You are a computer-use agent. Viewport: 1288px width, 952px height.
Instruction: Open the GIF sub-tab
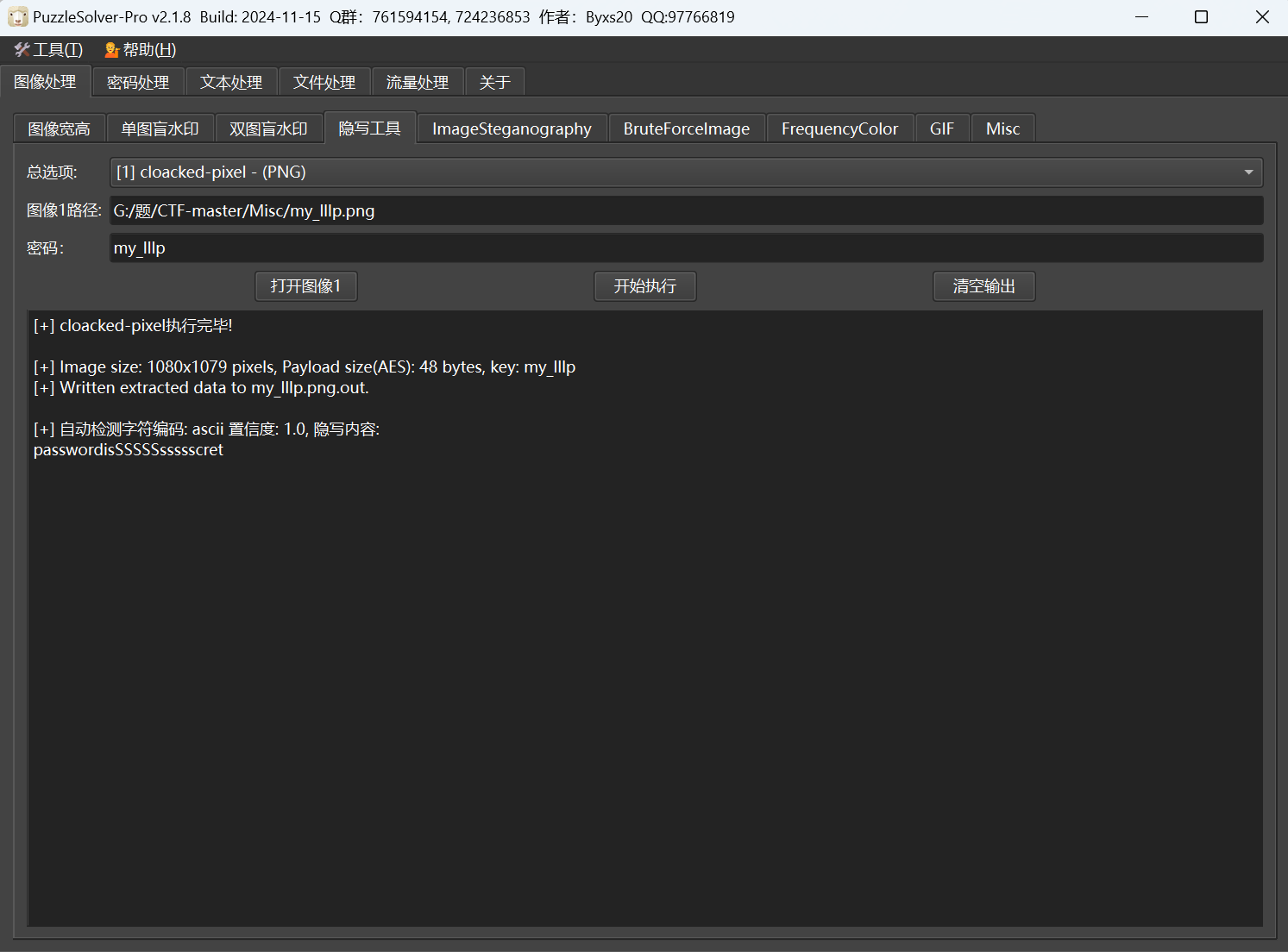point(942,129)
